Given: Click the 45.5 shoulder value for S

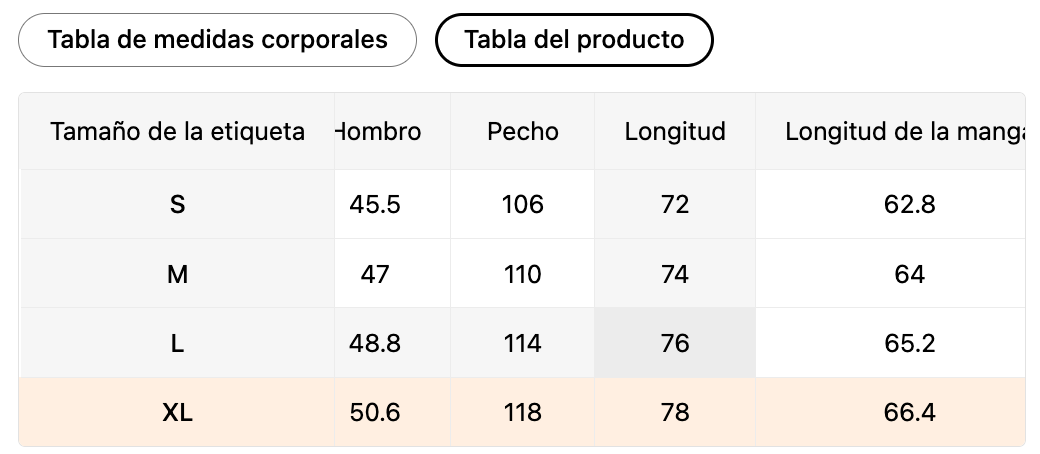Looking at the screenshot, I should tap(375, 205).
